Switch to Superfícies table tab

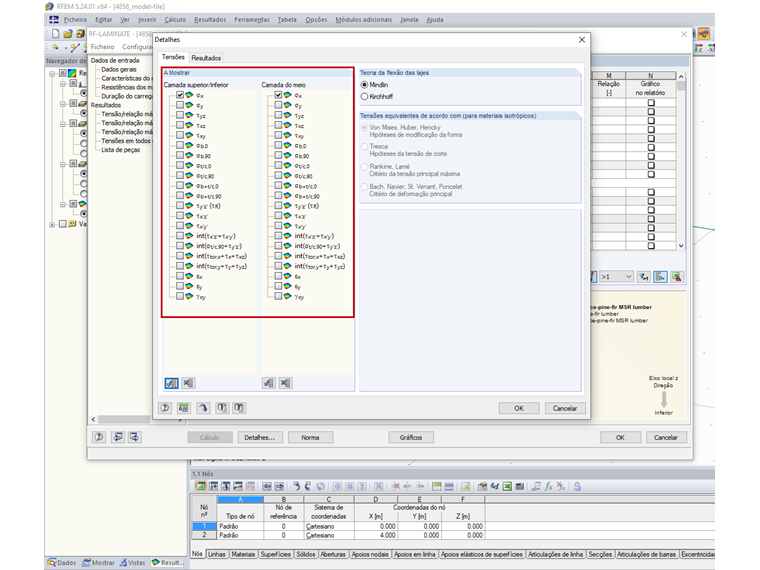point(275,554)
